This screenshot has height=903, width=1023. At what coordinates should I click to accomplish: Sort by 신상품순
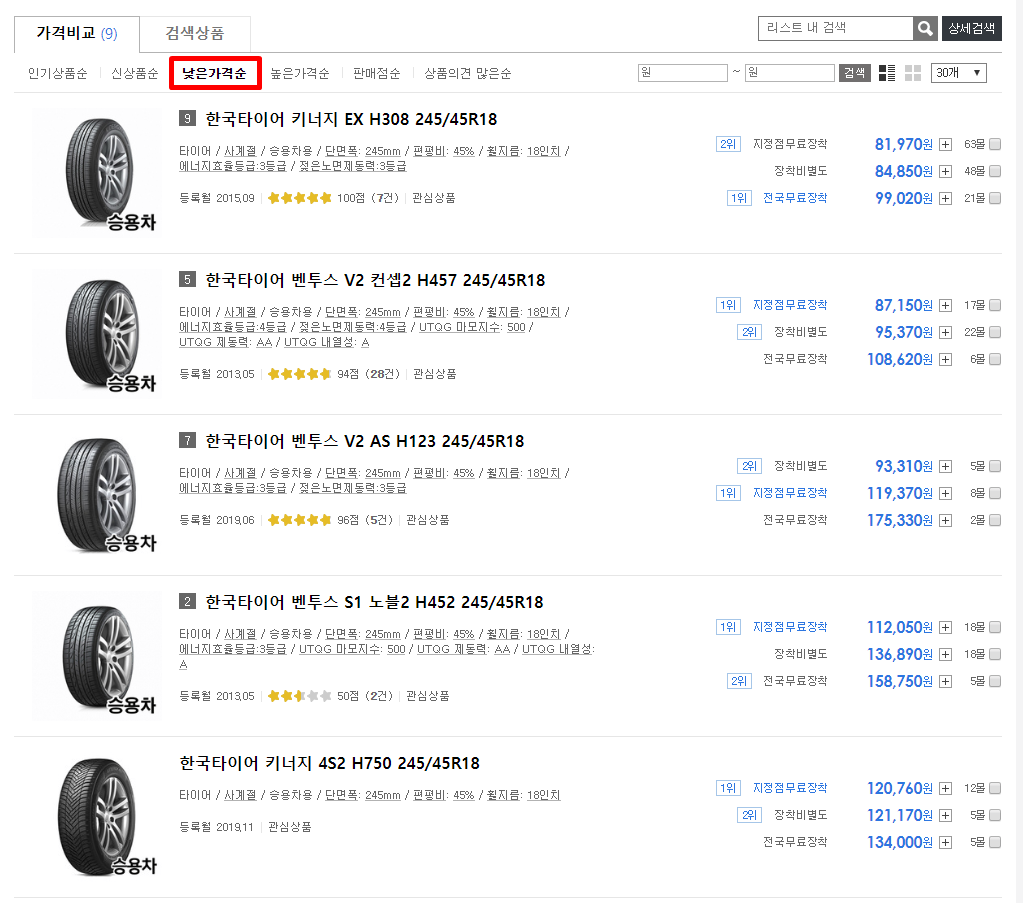coord(134,73)
